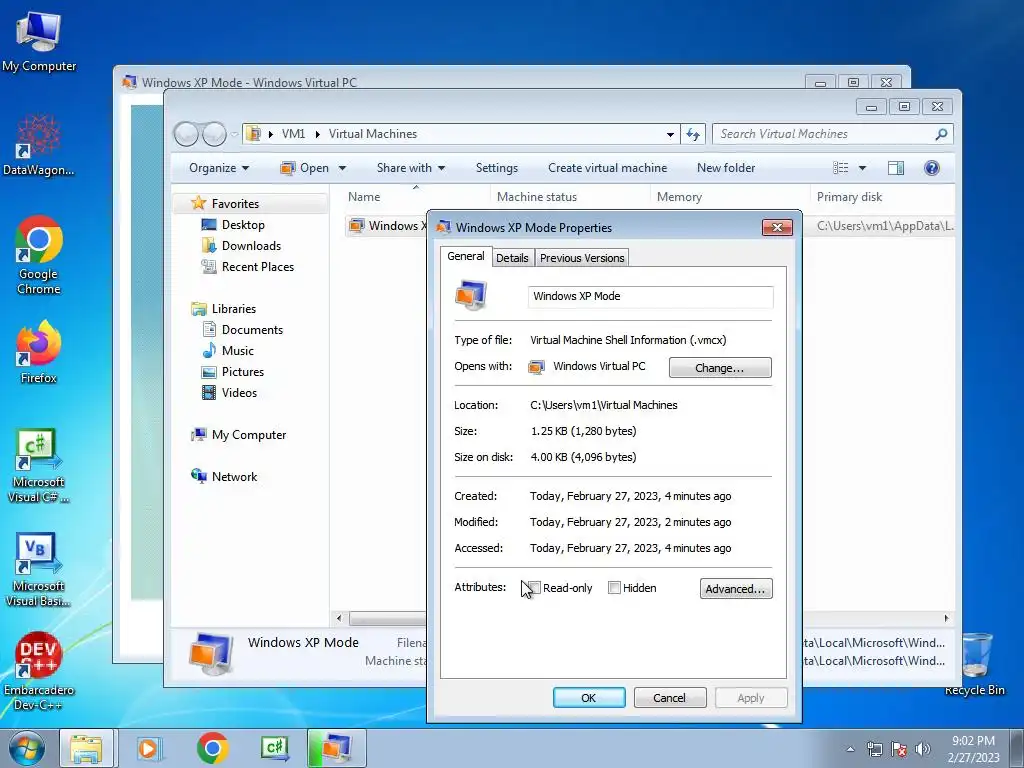Switch to Details tab in Properties
Viewport: 1024px width, 768px height.
512,258
